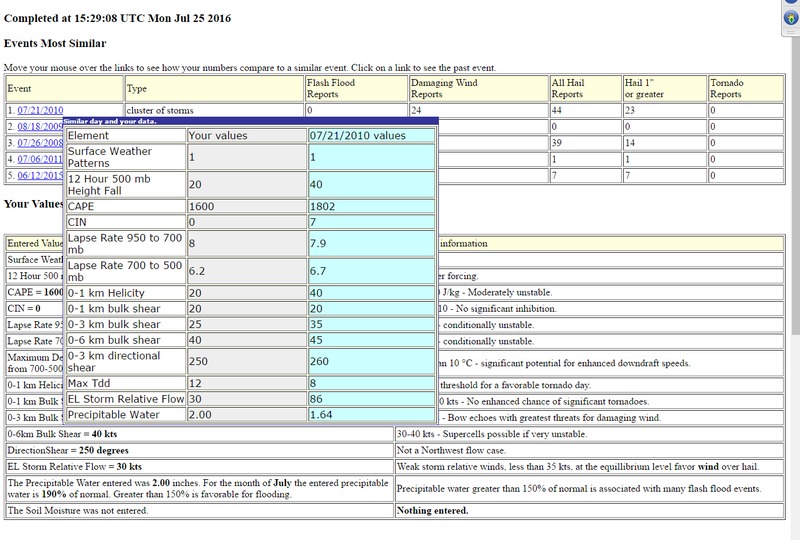This screenshot has width=800, height=540.
Task: Click the hail count '23' cell
Action: [x=665, y=110]
